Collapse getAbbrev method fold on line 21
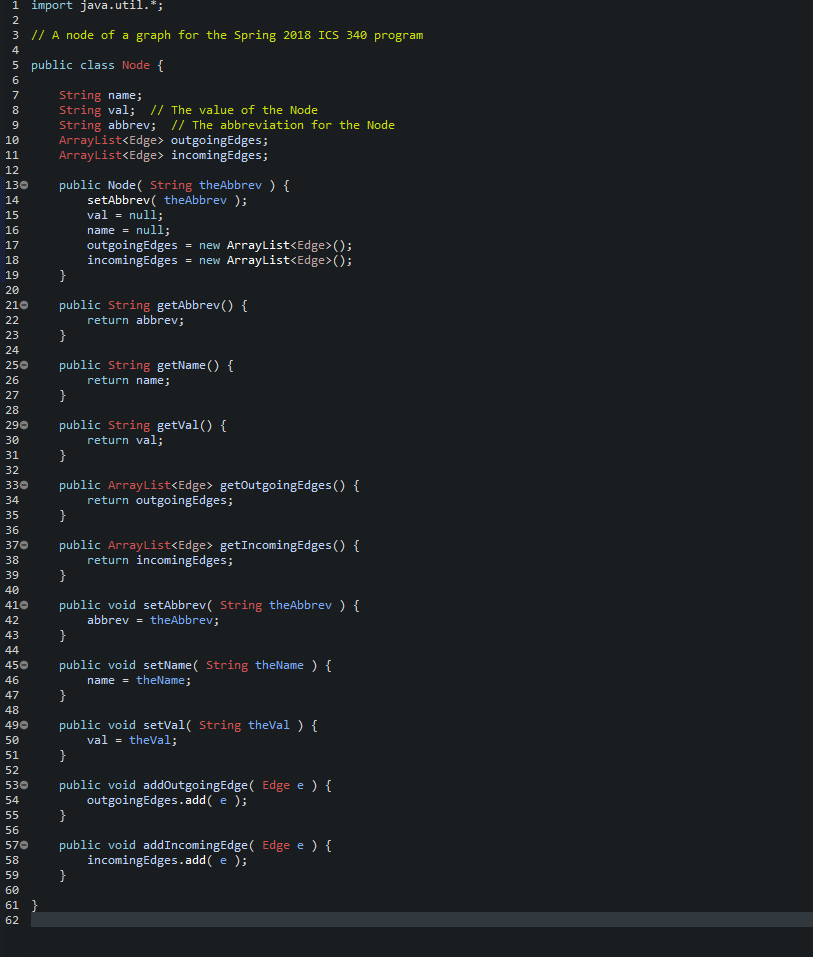This screenshot has height=957, width=813. [24, 305]
